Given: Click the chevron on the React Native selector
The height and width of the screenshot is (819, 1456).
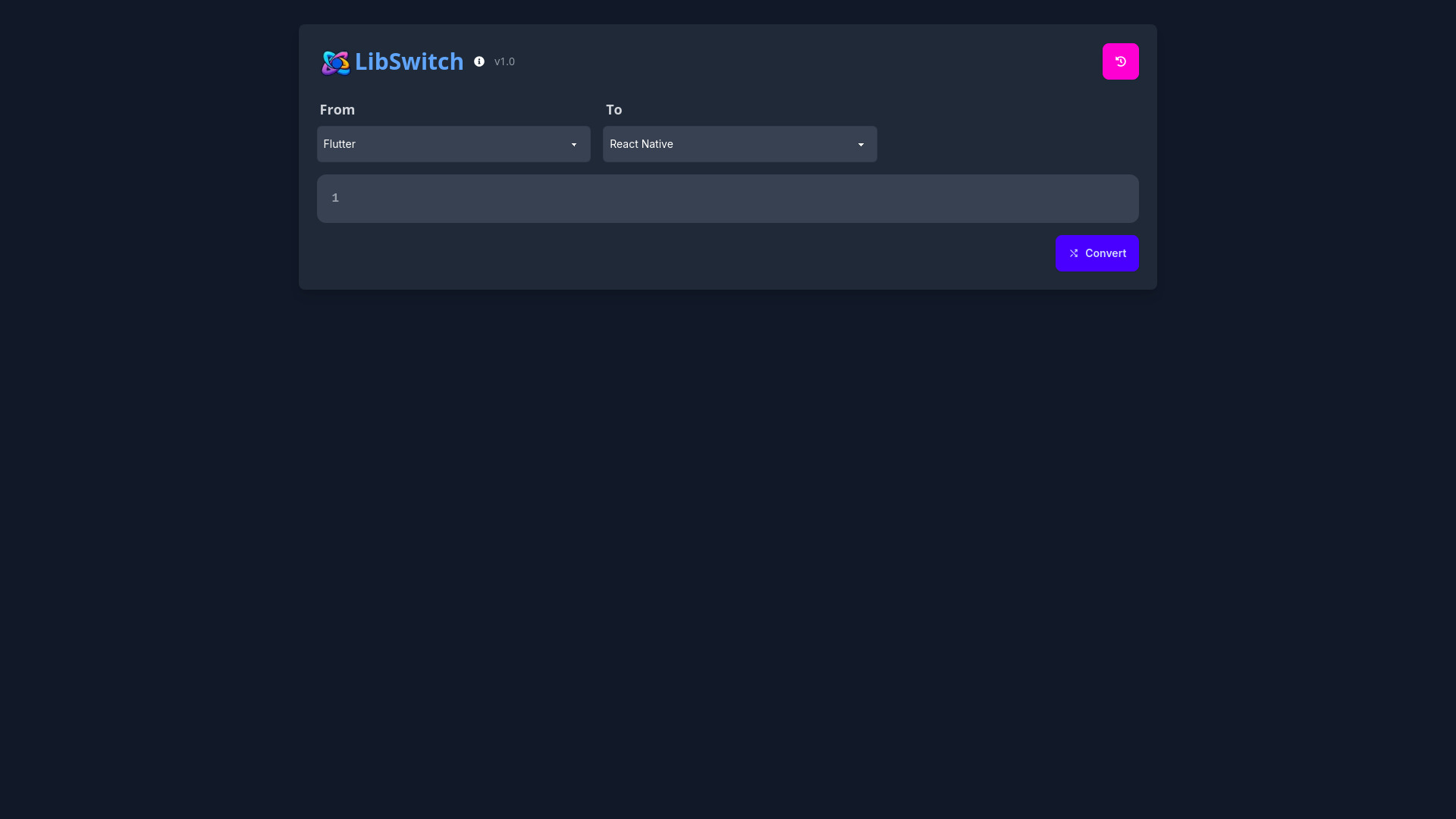Looking at the screenshot, I should coord(860,144).
